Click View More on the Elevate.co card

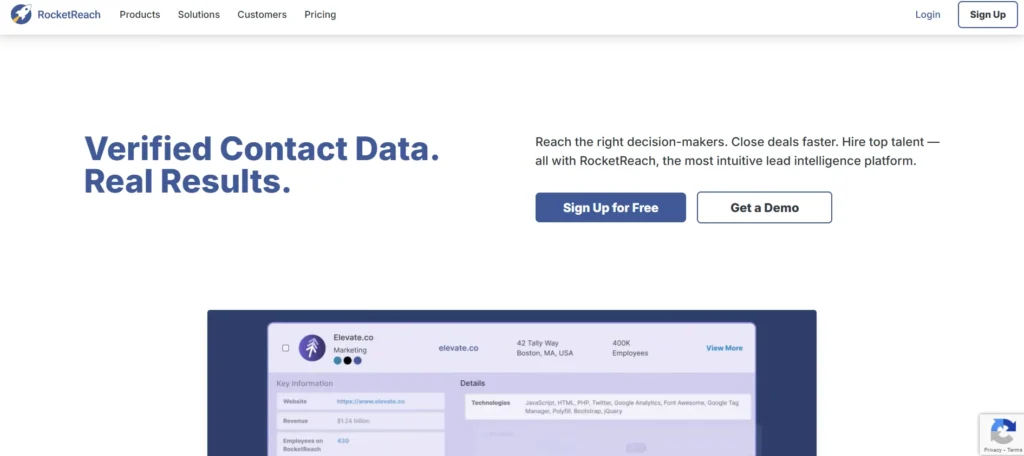click(x=724, y=348)
